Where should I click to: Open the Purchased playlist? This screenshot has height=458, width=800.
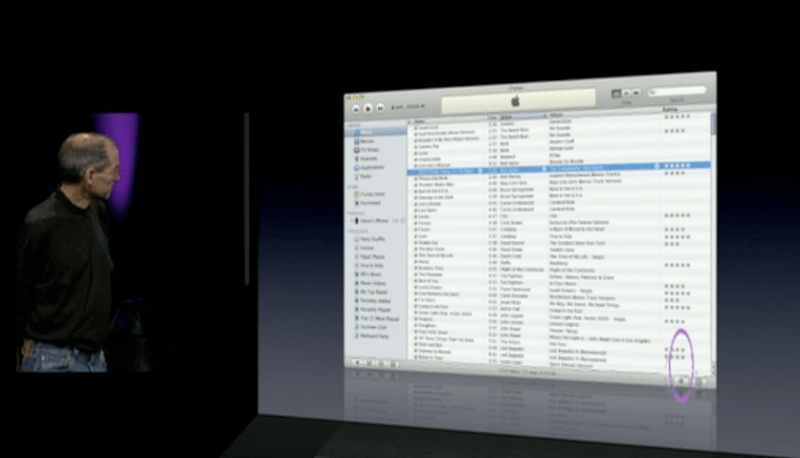click(370, 202)
